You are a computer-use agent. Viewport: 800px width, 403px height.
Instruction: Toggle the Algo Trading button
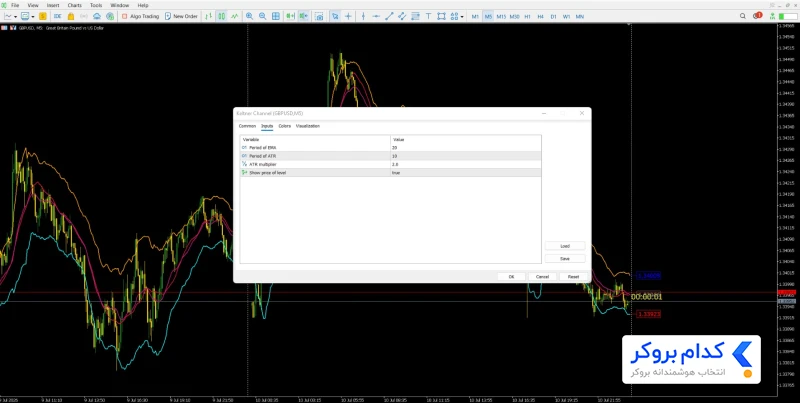coord(140,16)
